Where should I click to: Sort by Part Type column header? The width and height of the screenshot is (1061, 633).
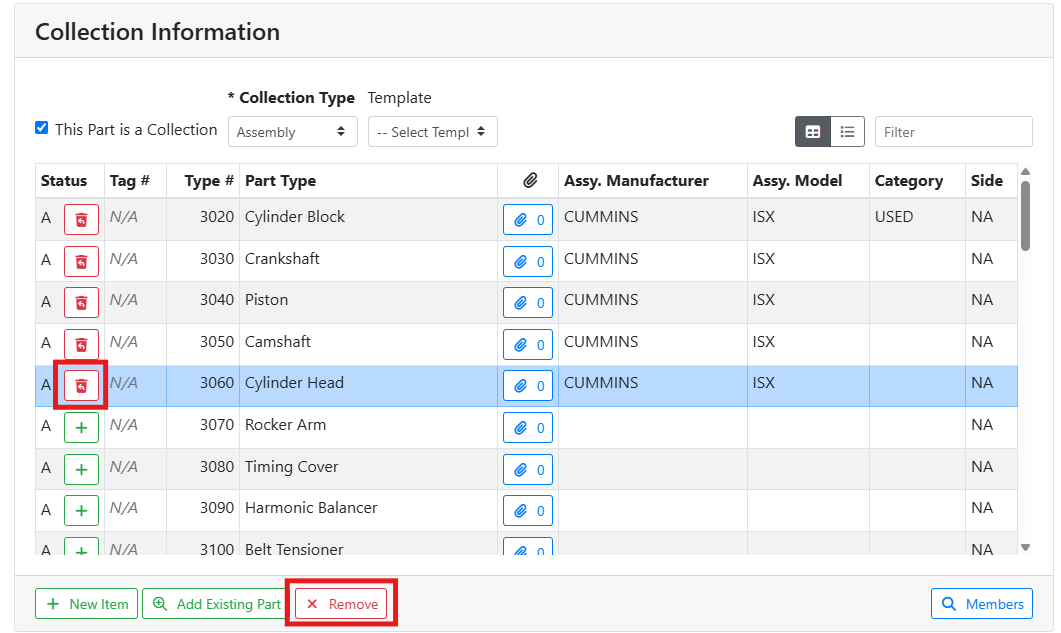[x=280, y=181]
